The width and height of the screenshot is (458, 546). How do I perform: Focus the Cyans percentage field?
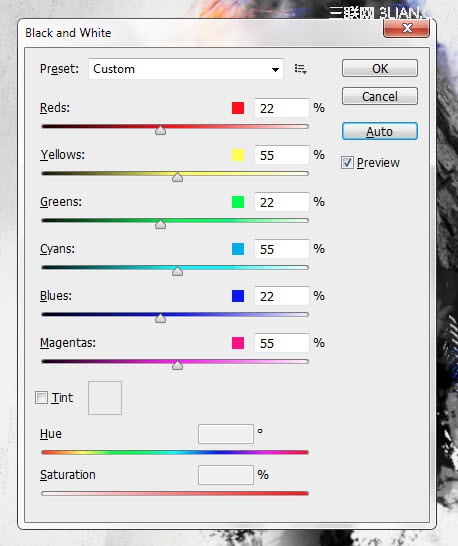(x=281, y=249)
